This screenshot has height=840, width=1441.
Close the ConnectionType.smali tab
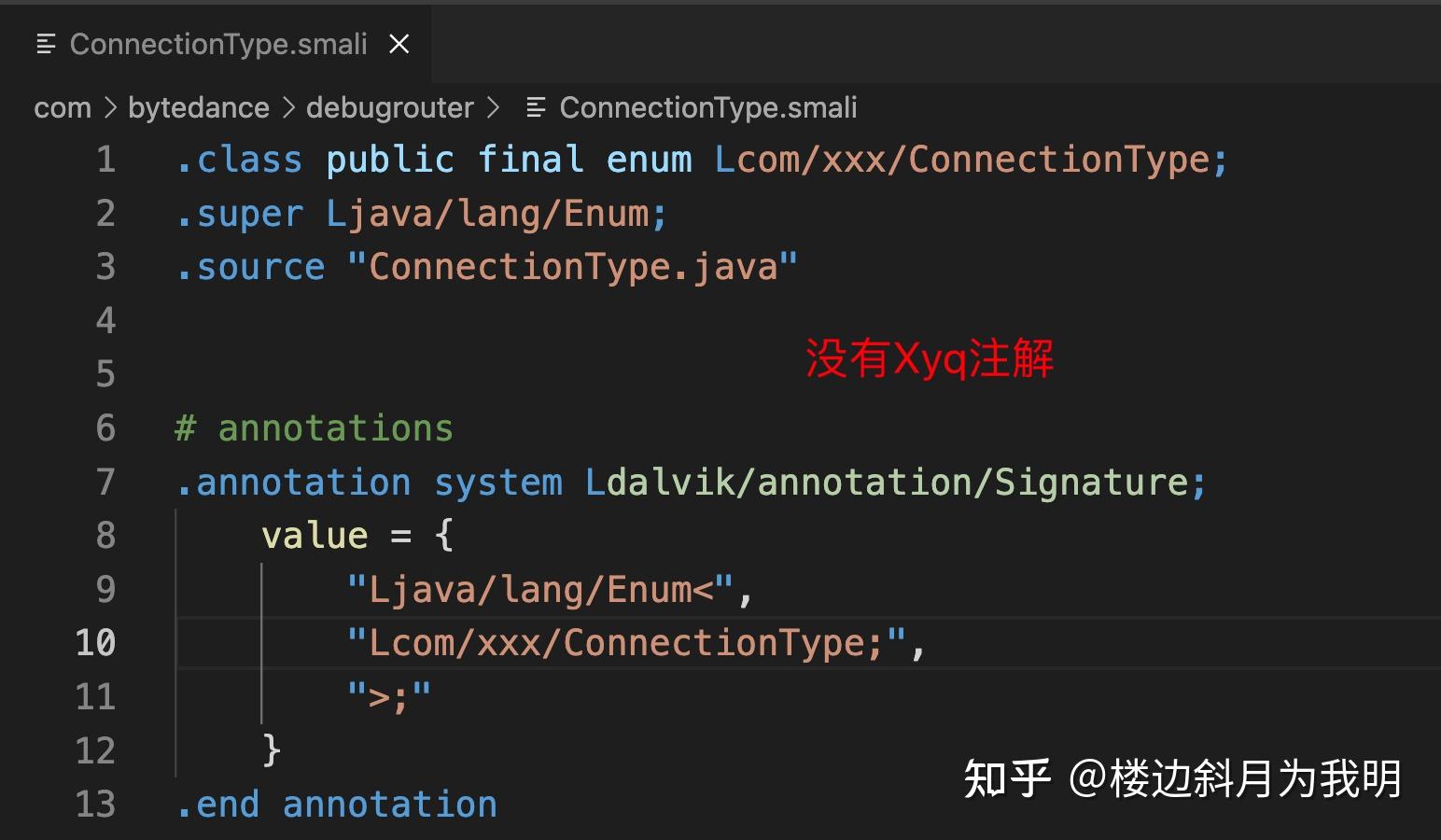(x=399, y=44)
